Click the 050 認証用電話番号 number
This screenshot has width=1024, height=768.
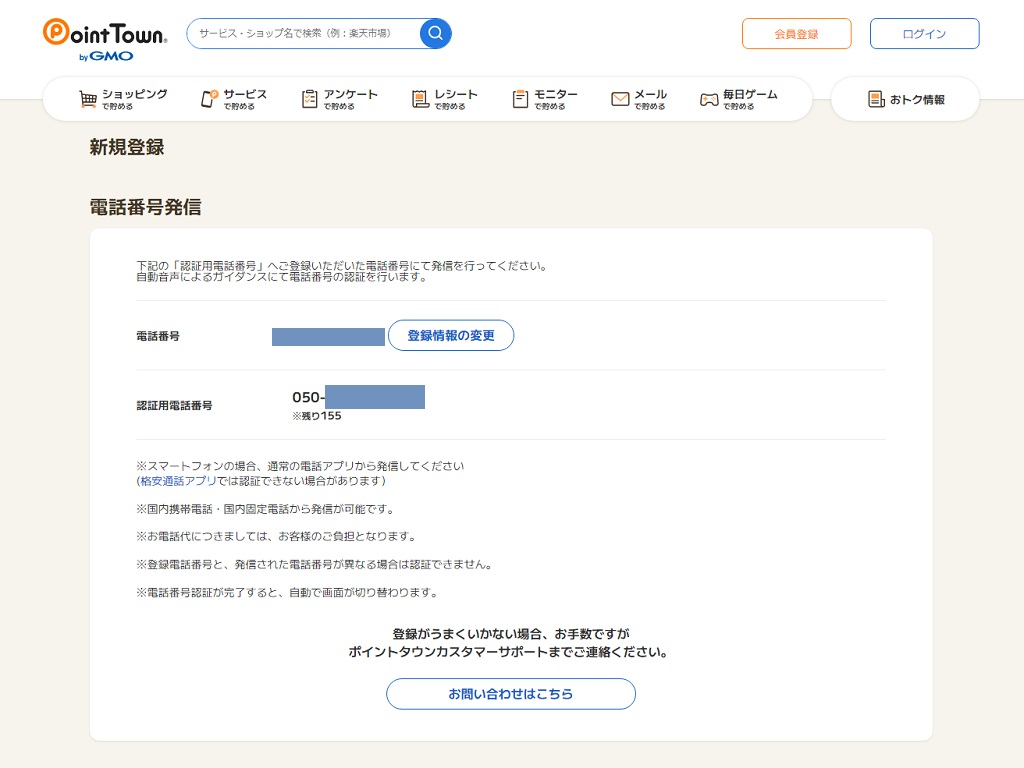pyautogui.click(x=358, y=397)
